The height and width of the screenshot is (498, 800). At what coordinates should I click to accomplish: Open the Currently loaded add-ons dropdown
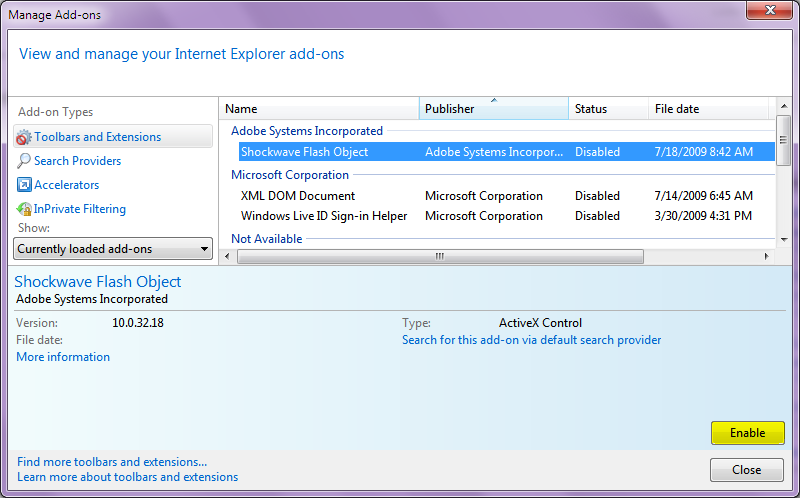pos(113,249)
